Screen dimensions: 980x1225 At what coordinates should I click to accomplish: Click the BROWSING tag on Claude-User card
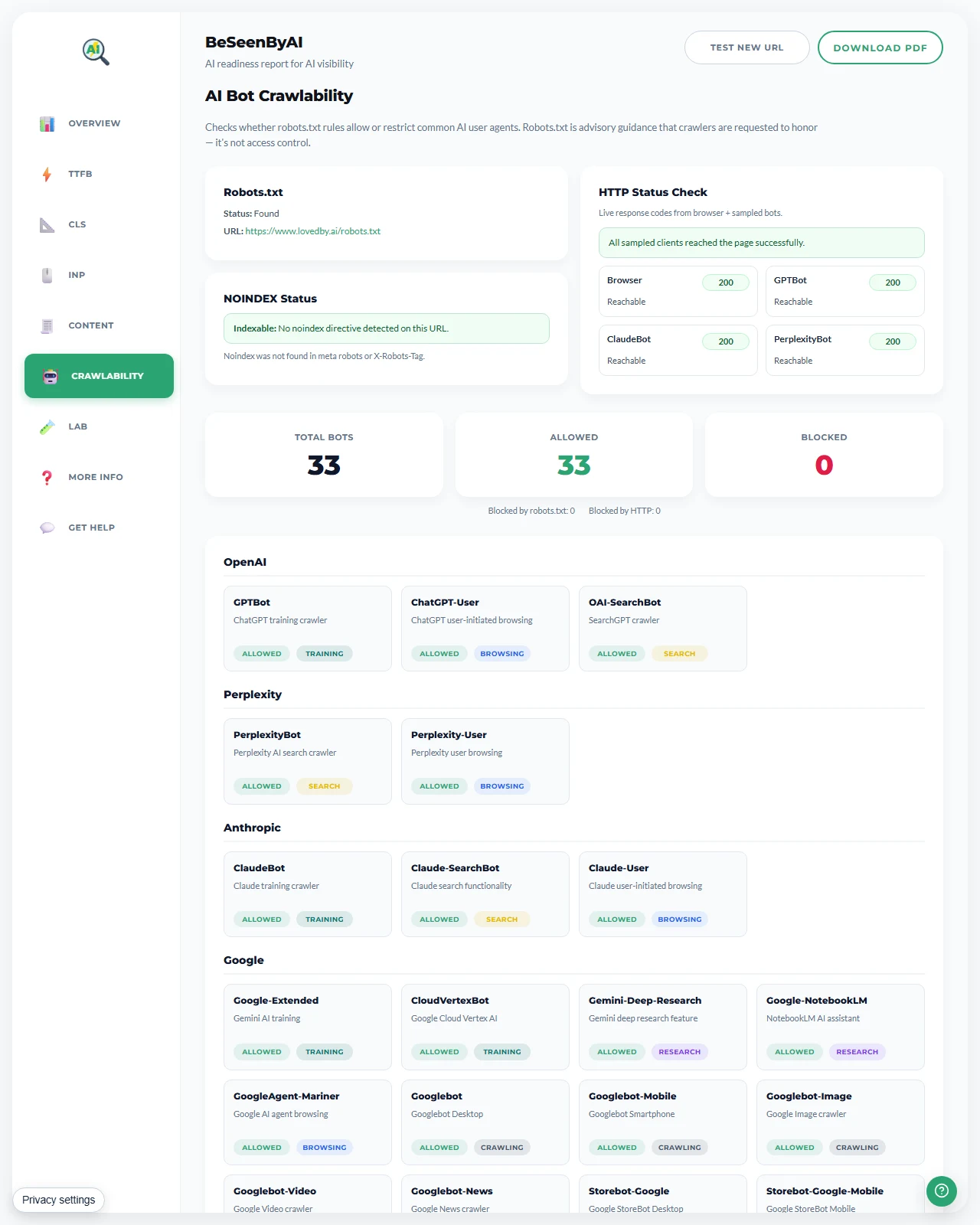click(x=680, y=920)
